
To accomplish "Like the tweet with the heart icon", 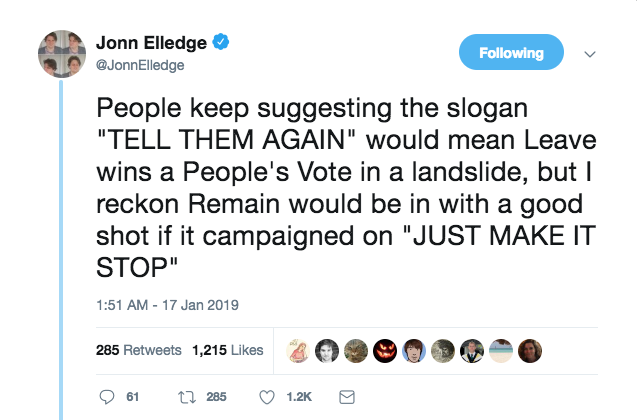I will pos(267,397).
